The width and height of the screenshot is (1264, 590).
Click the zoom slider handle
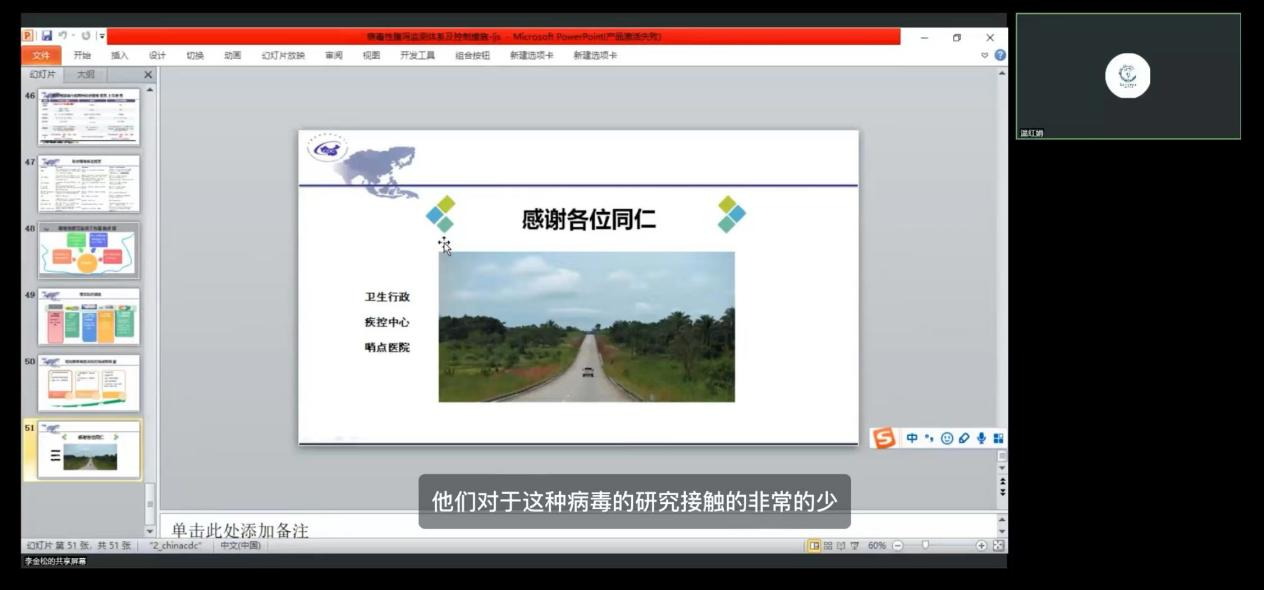tap(926, 546)
